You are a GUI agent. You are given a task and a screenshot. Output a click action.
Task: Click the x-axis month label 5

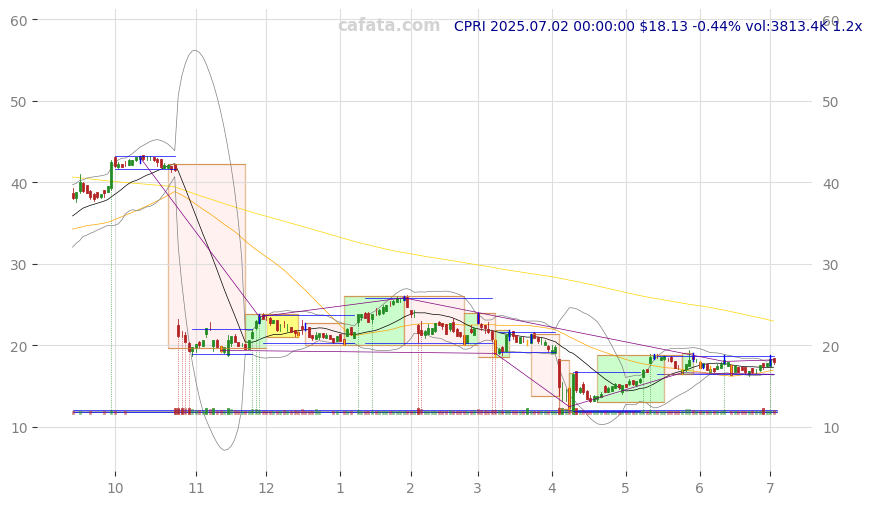[x=626, y=488]
